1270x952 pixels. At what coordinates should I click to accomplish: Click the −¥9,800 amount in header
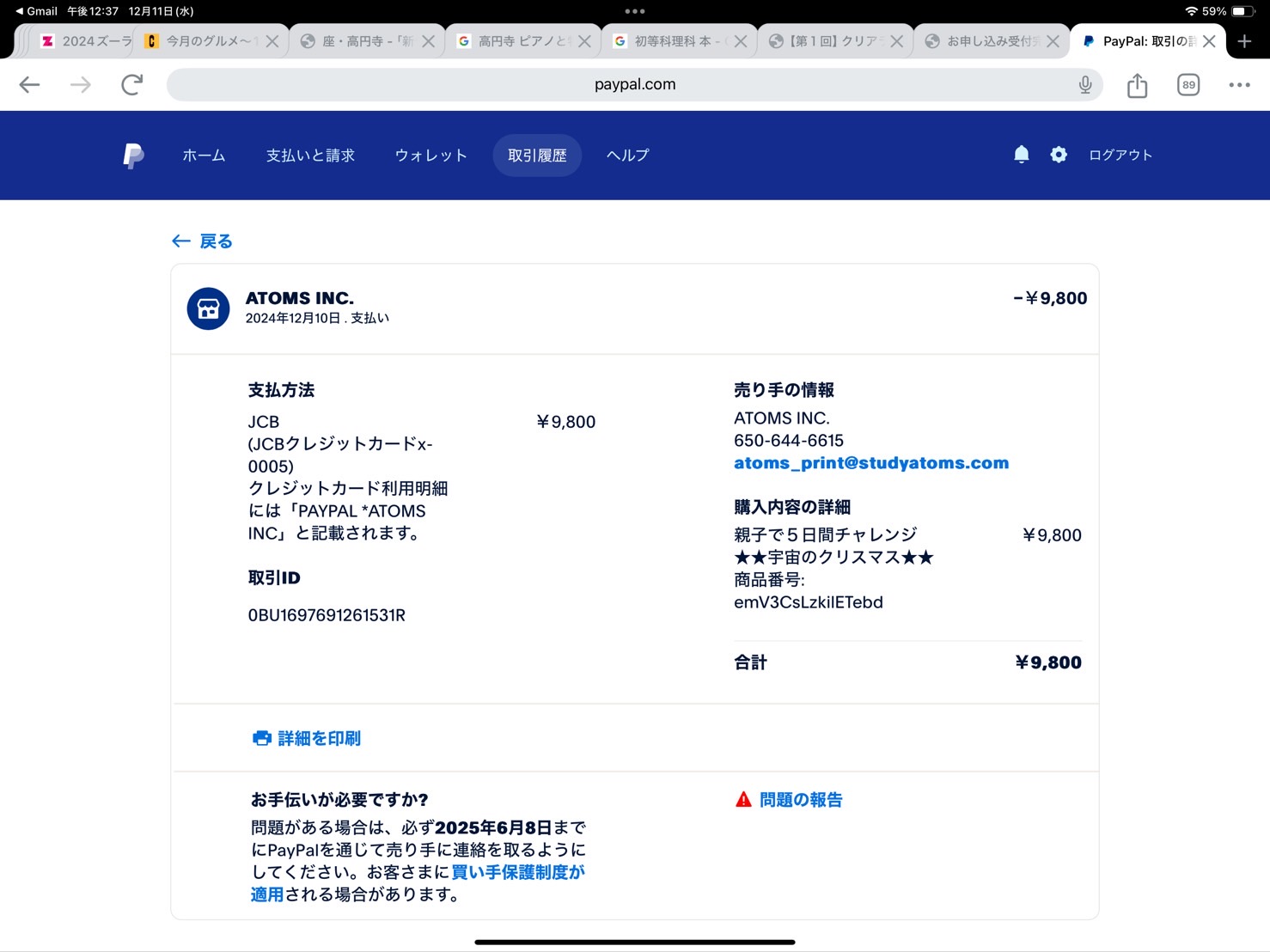pos(1050,298)
